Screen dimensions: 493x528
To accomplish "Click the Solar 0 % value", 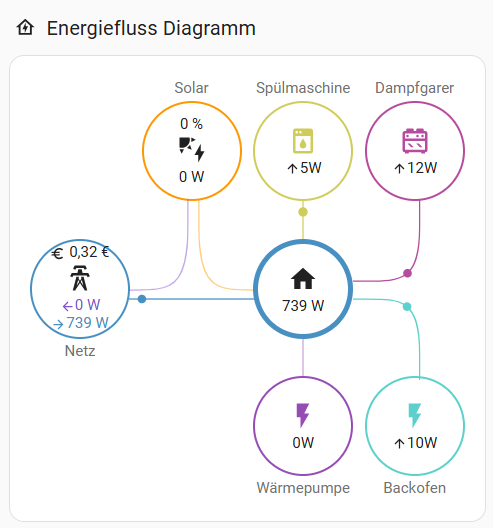I will pos(191,124).
